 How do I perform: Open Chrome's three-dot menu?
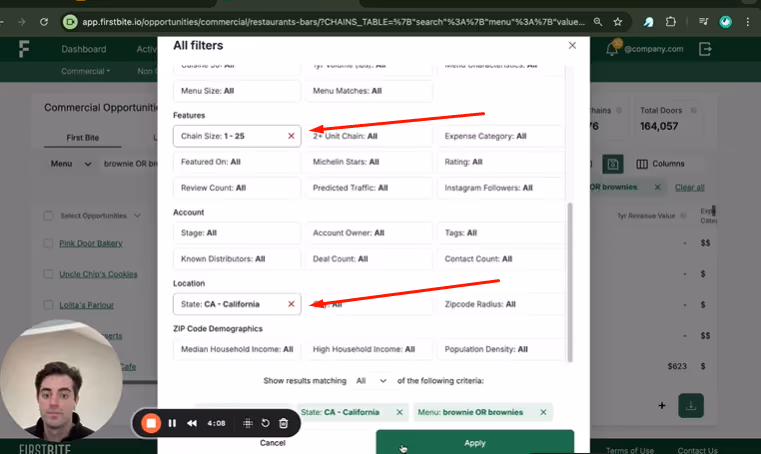pos(748,22)
